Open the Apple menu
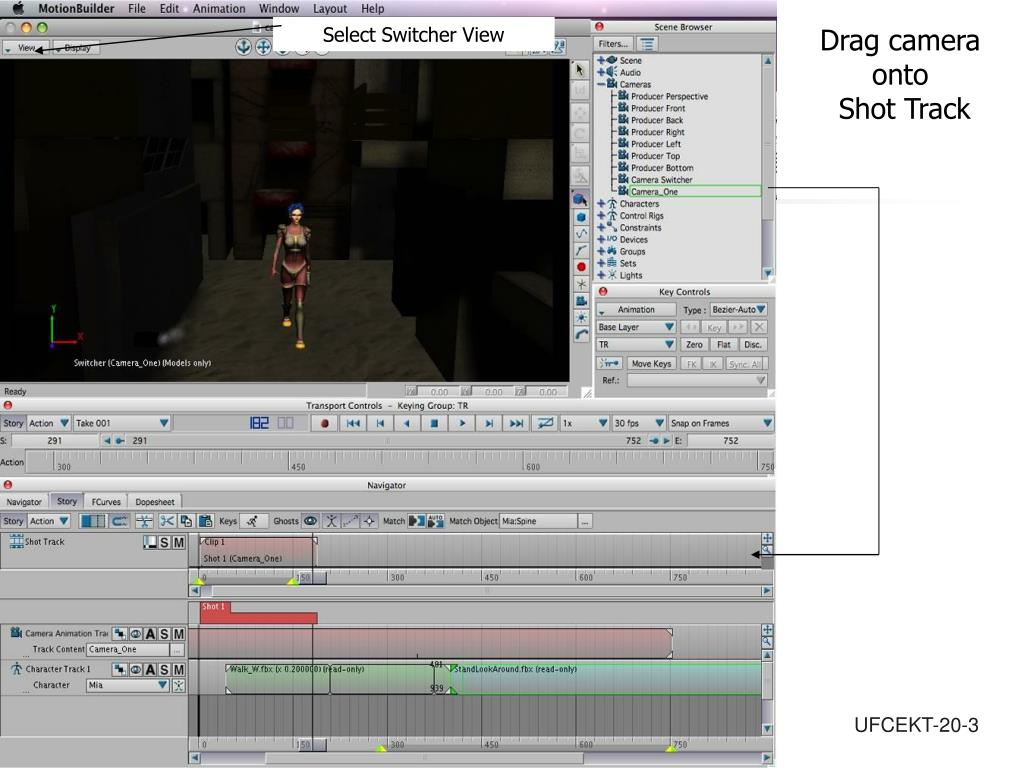Viewport: 1024px width, 768px height. click(18, 8)
